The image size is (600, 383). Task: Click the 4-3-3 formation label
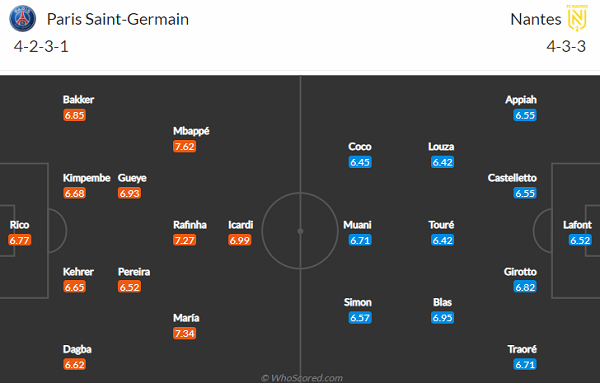(x=566, y=47)
